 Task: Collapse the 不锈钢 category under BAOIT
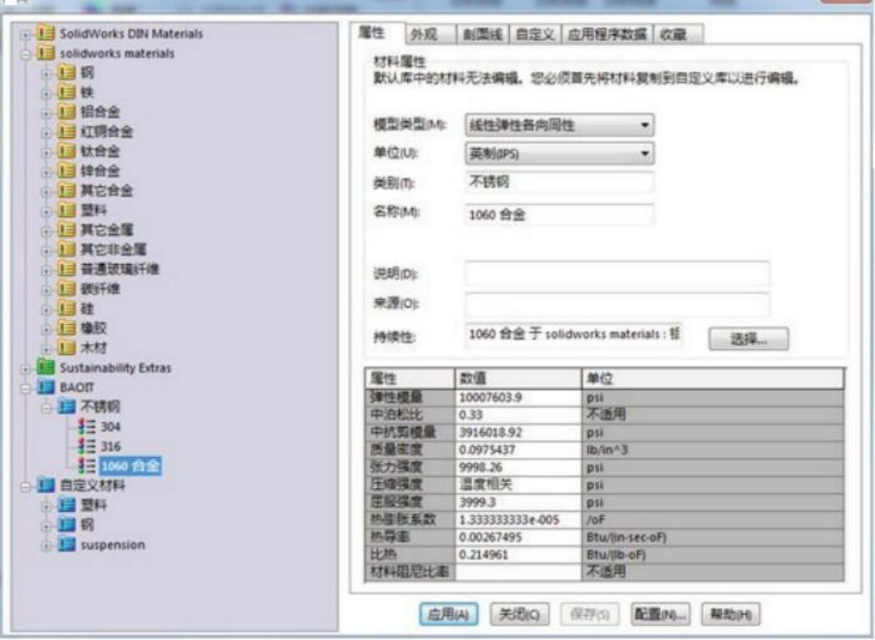pyautogui.click(x=46, y=407)
